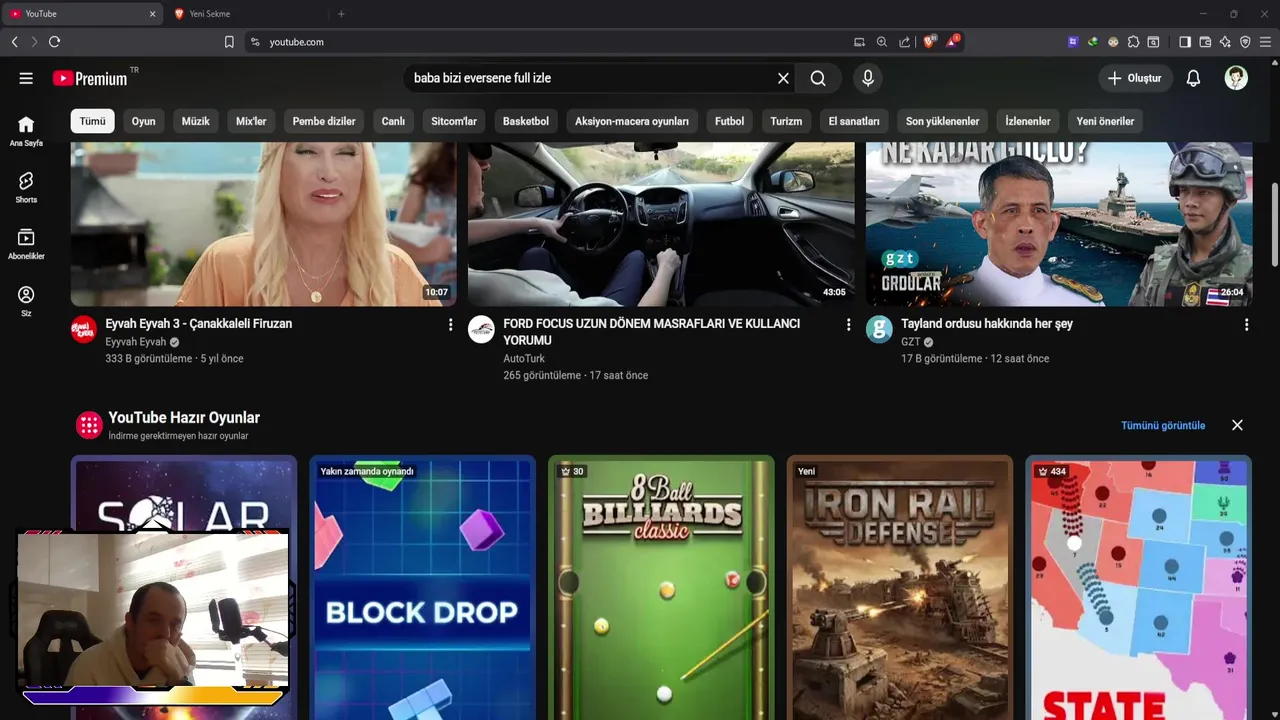Click the AutoTurk channel avatar
This screenshot has width=1280, height=720.
coord(481,329)
